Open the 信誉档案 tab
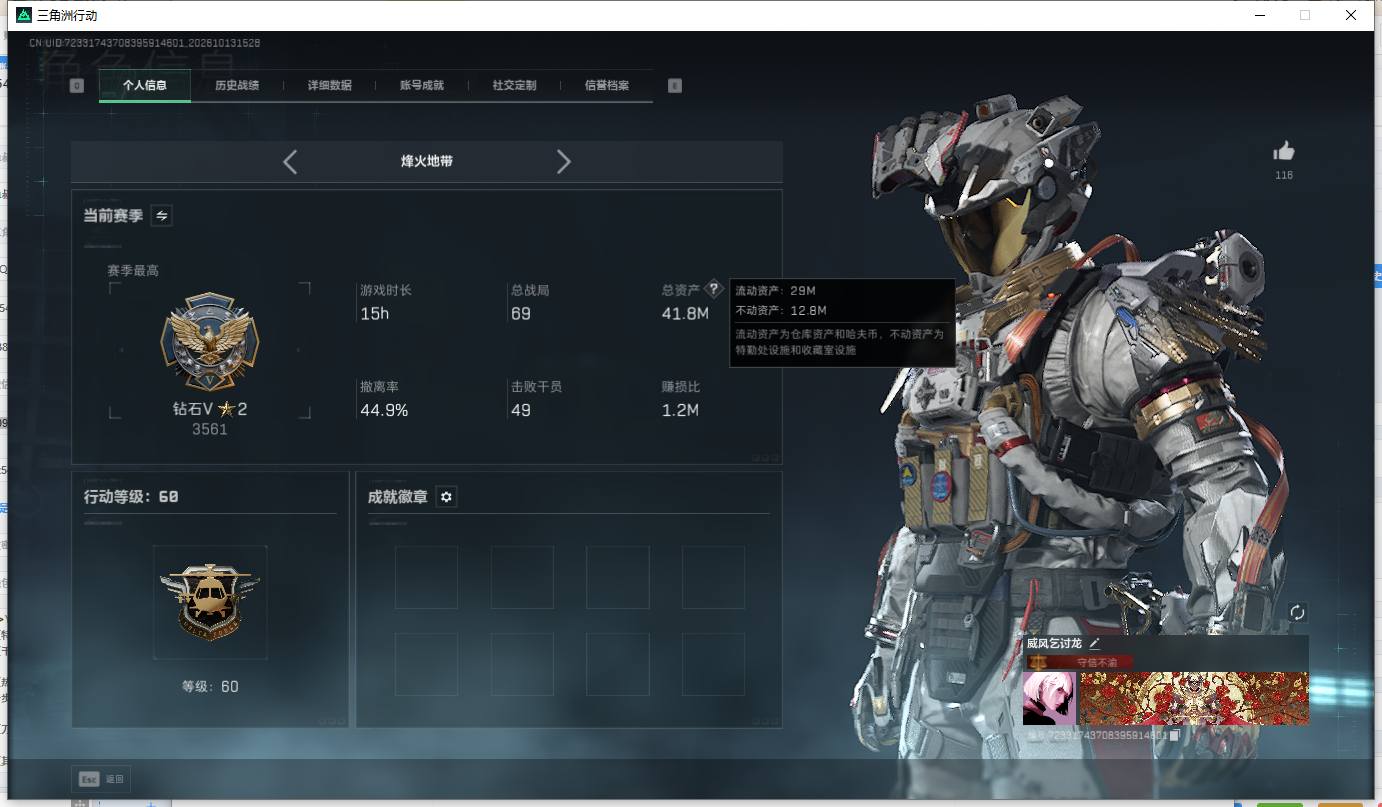 (x=607, y=86)
